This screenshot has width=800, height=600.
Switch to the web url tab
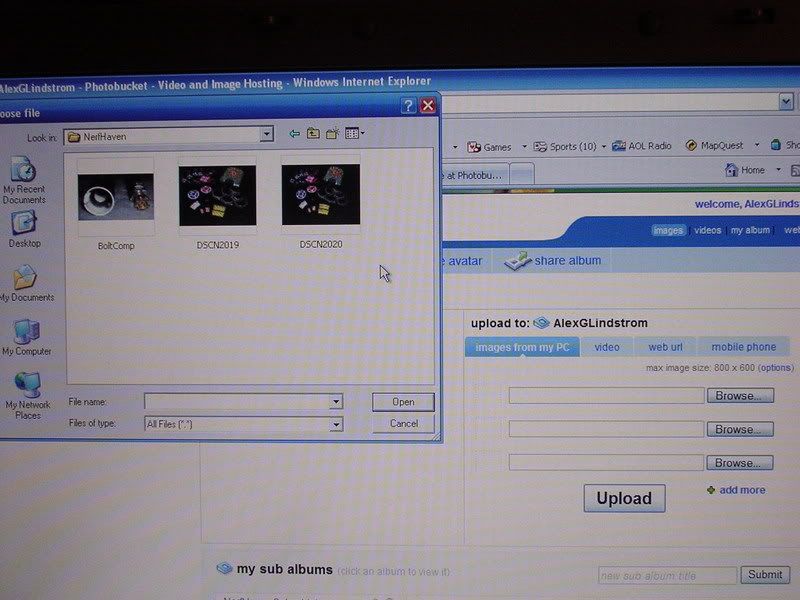click(665, 347)
